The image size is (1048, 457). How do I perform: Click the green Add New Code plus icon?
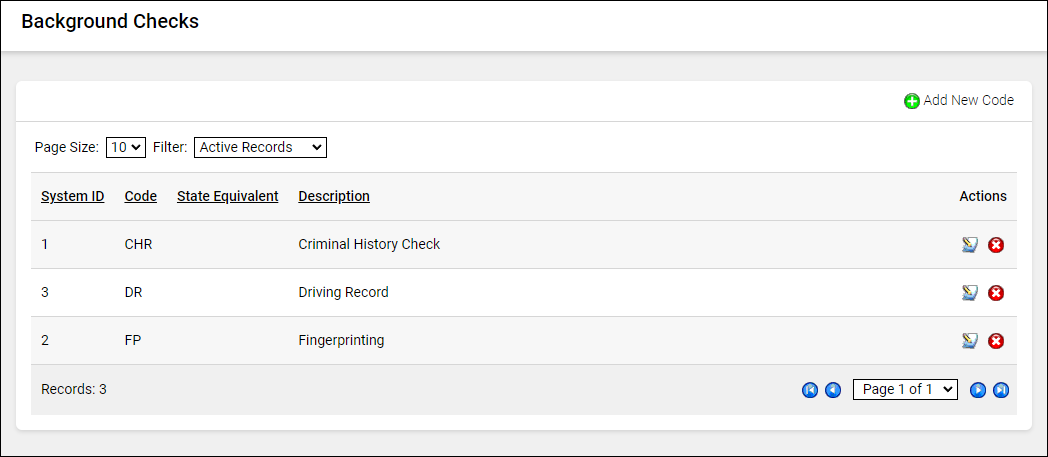(911, 101)
